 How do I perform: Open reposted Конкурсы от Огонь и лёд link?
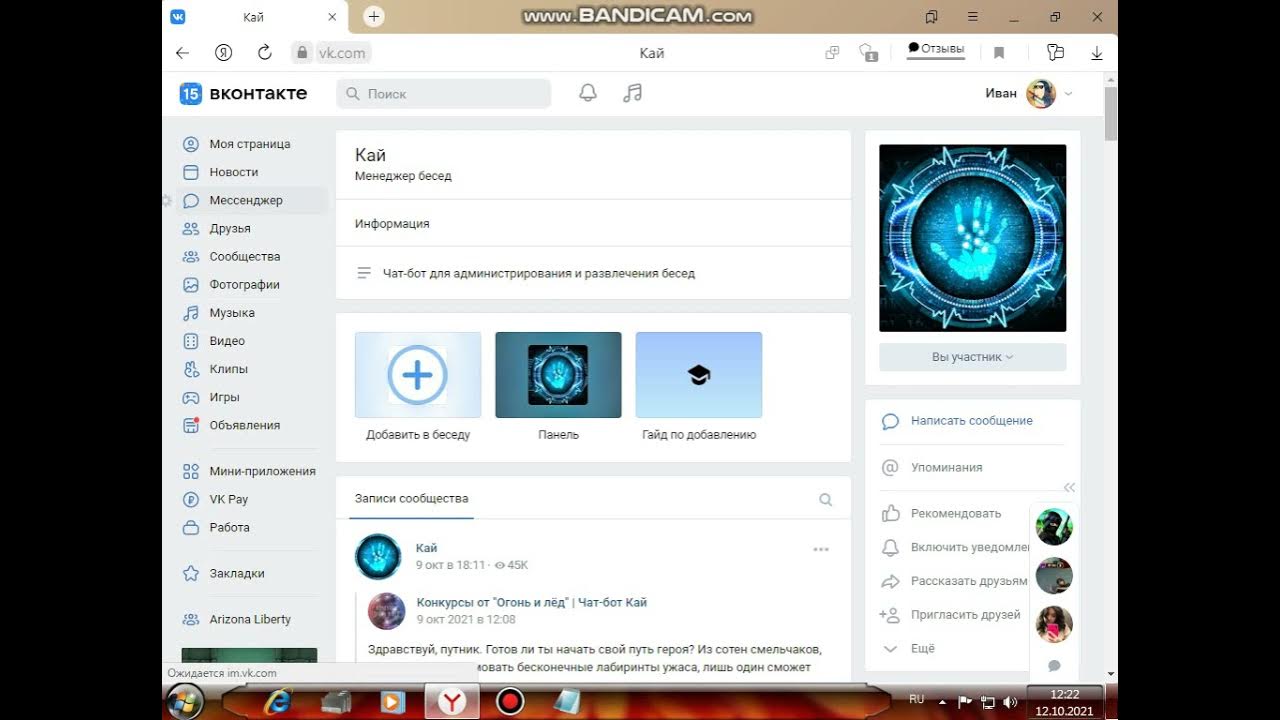pyautogui.click(x=531, y=602)
